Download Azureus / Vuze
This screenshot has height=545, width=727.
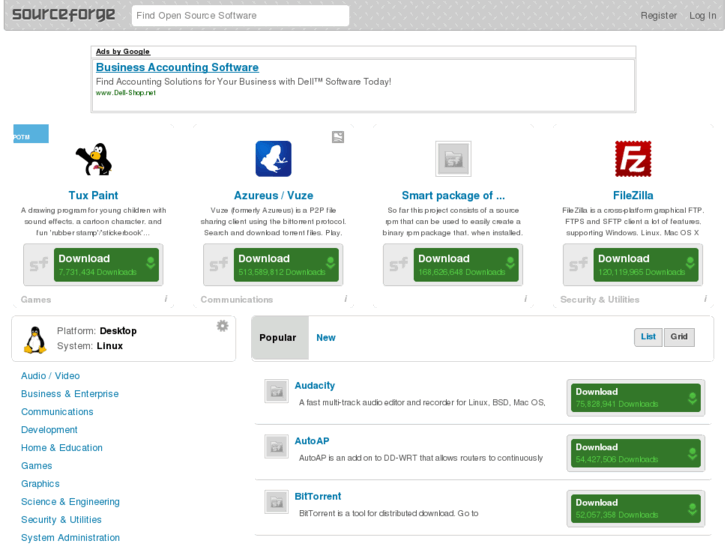point(286,264)
